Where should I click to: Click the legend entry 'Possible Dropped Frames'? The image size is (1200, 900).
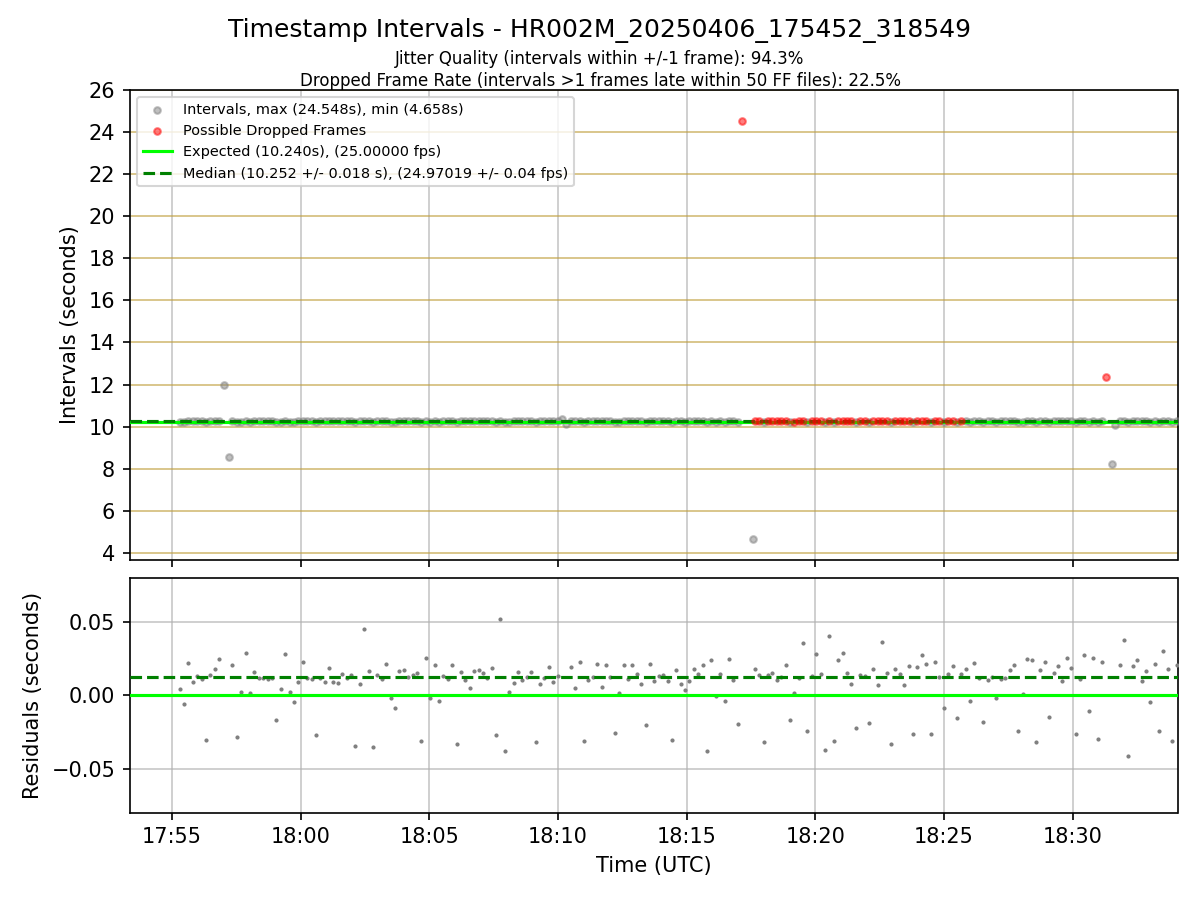(x=274, y=130)
